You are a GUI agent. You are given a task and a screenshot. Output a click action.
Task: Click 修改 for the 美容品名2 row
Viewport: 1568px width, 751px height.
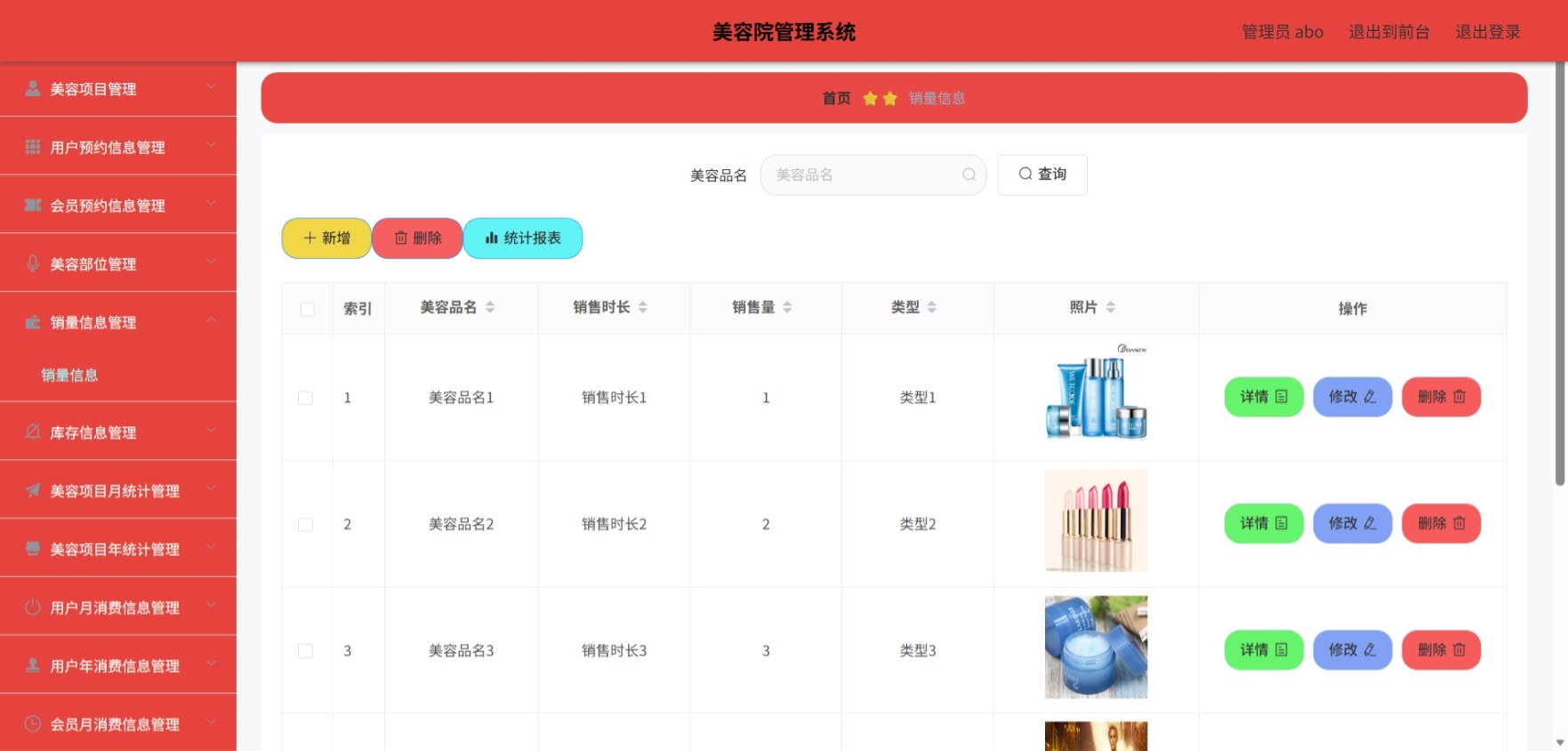1353,523
